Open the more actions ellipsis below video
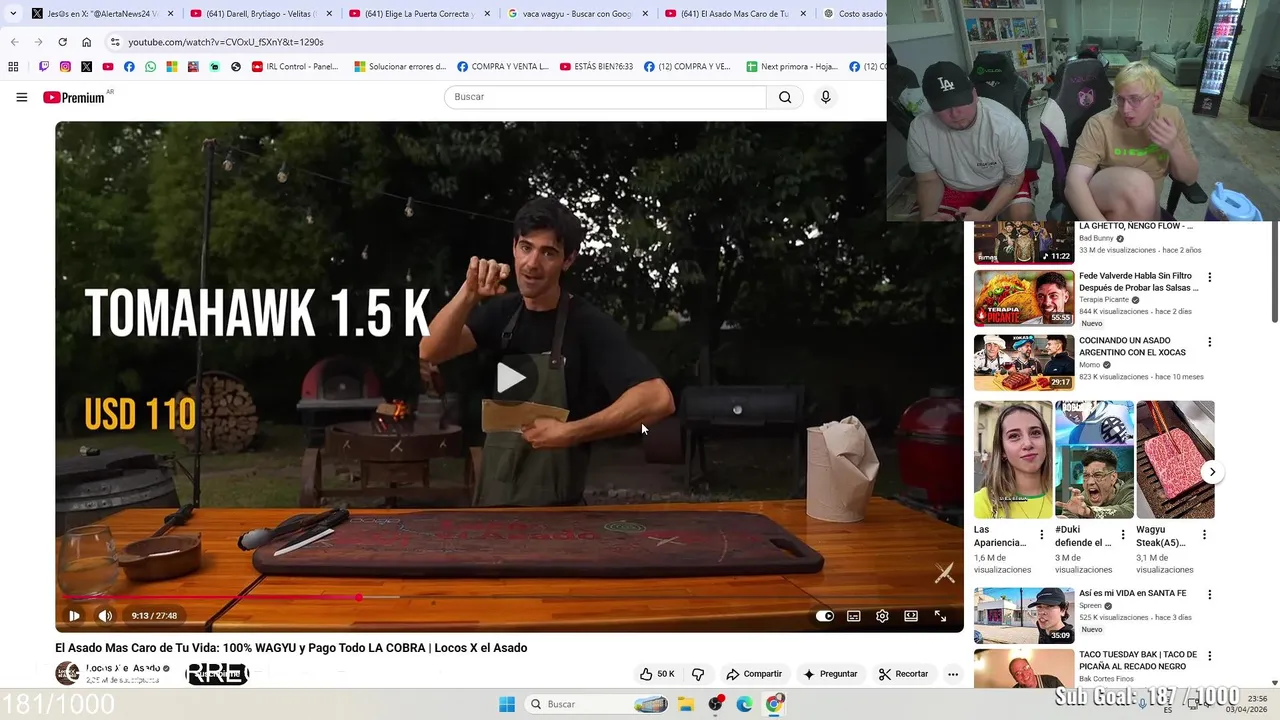 click(953, 674)
